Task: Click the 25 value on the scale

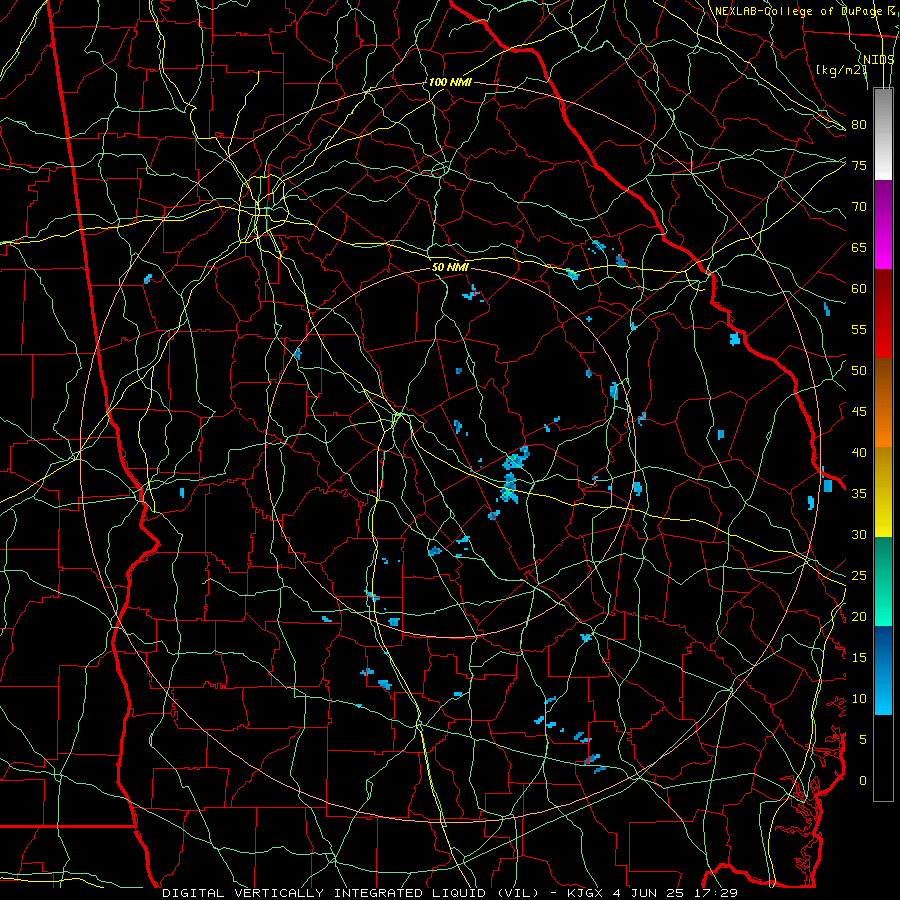Action: pyautogui.click(x=859, y=576)
